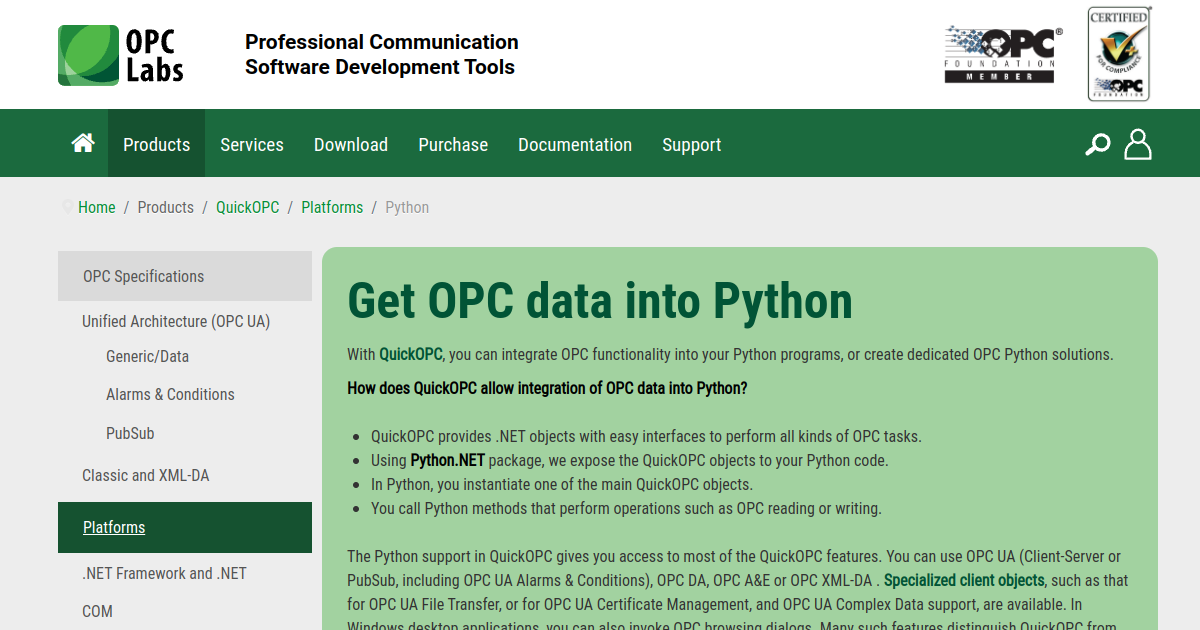This screenshot has height=630, width=1200.
Task: Open COM sidebar item
Action: (x=97, y=611)
